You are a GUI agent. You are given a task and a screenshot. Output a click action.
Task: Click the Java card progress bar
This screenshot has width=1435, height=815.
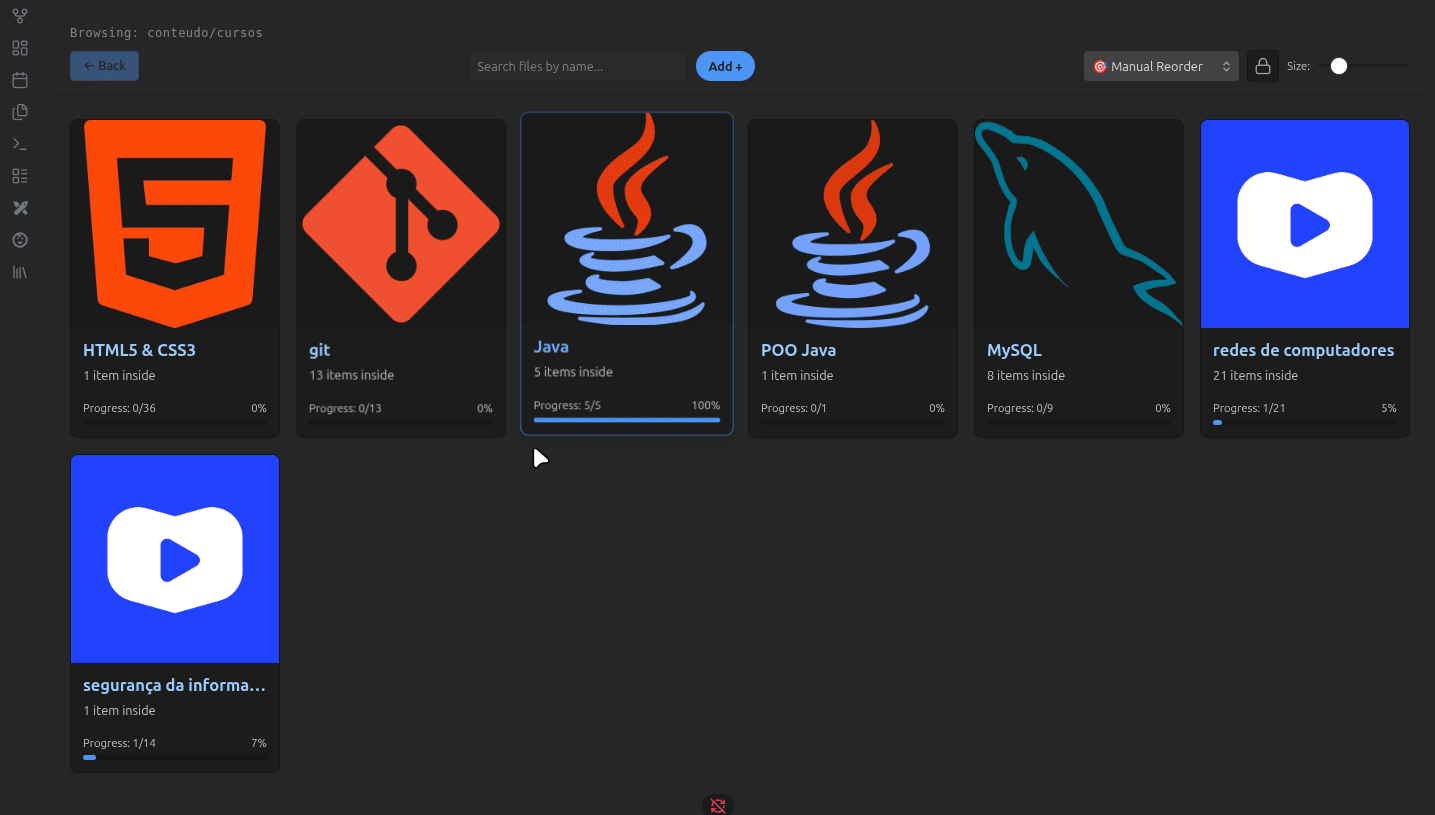(627, 420)
